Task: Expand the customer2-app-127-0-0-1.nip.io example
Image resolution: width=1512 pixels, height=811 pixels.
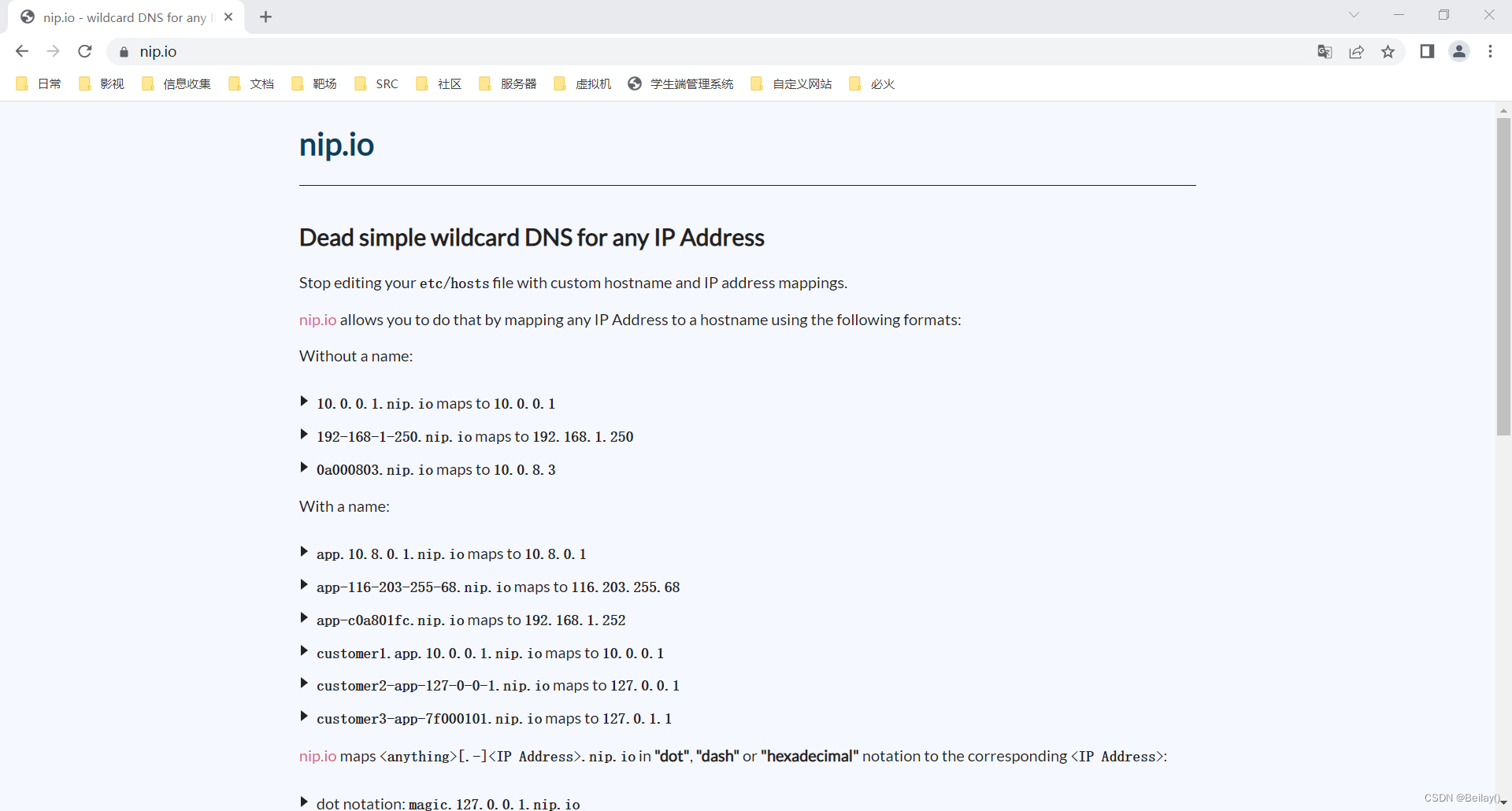Action: pyautogui.click(x=304, y=683)
